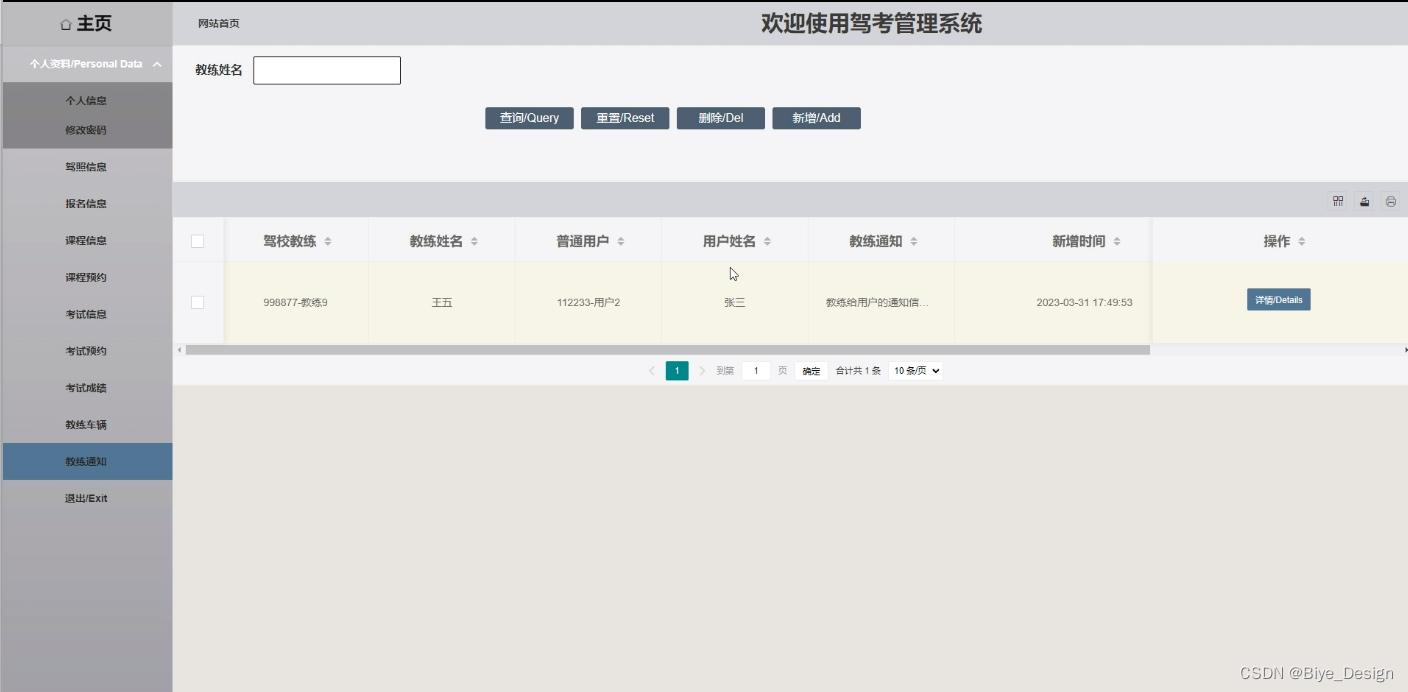Image resolution: width=1408 pixels, height=692 pixels.
Task: Click the 新增/Add button
Action: [816, 118]
